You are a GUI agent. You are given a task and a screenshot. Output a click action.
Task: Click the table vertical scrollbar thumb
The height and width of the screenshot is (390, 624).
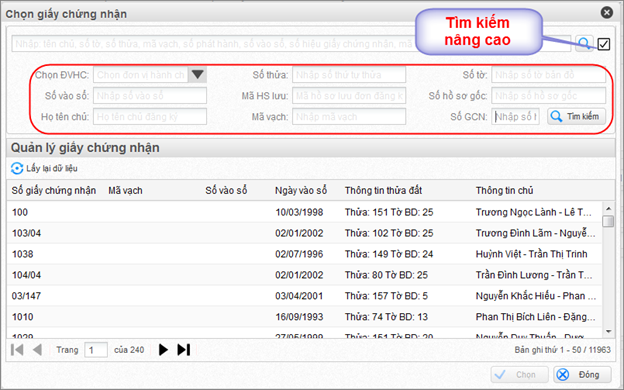[x=608, y=221]
